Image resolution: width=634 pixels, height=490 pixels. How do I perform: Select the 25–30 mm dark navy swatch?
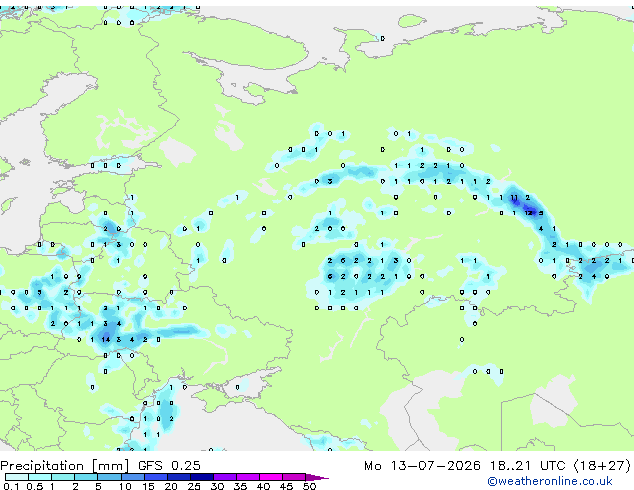coord(202,477)
